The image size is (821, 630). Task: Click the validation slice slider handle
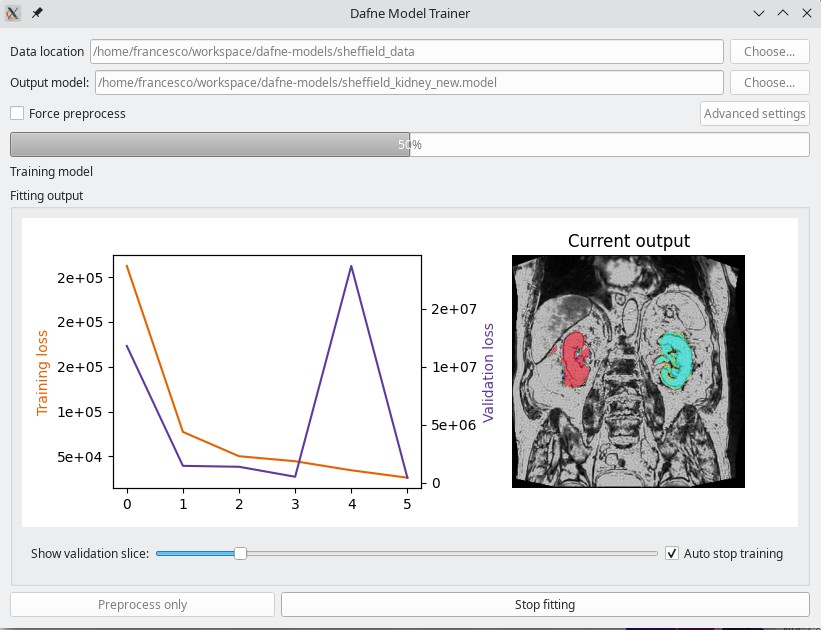tap(240, 553)
